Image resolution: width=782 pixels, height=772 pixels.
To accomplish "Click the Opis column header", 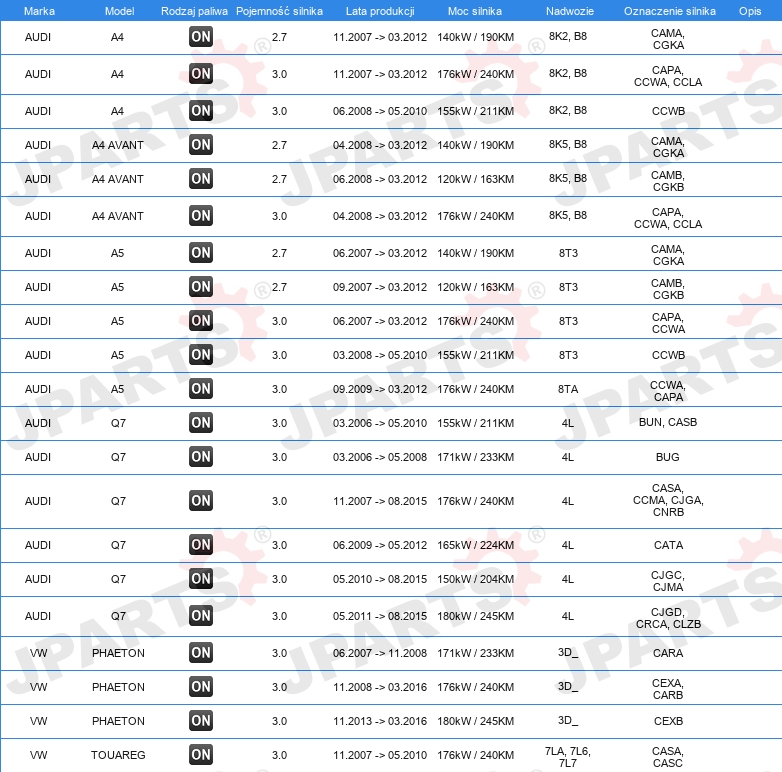I will click(750, 11).
